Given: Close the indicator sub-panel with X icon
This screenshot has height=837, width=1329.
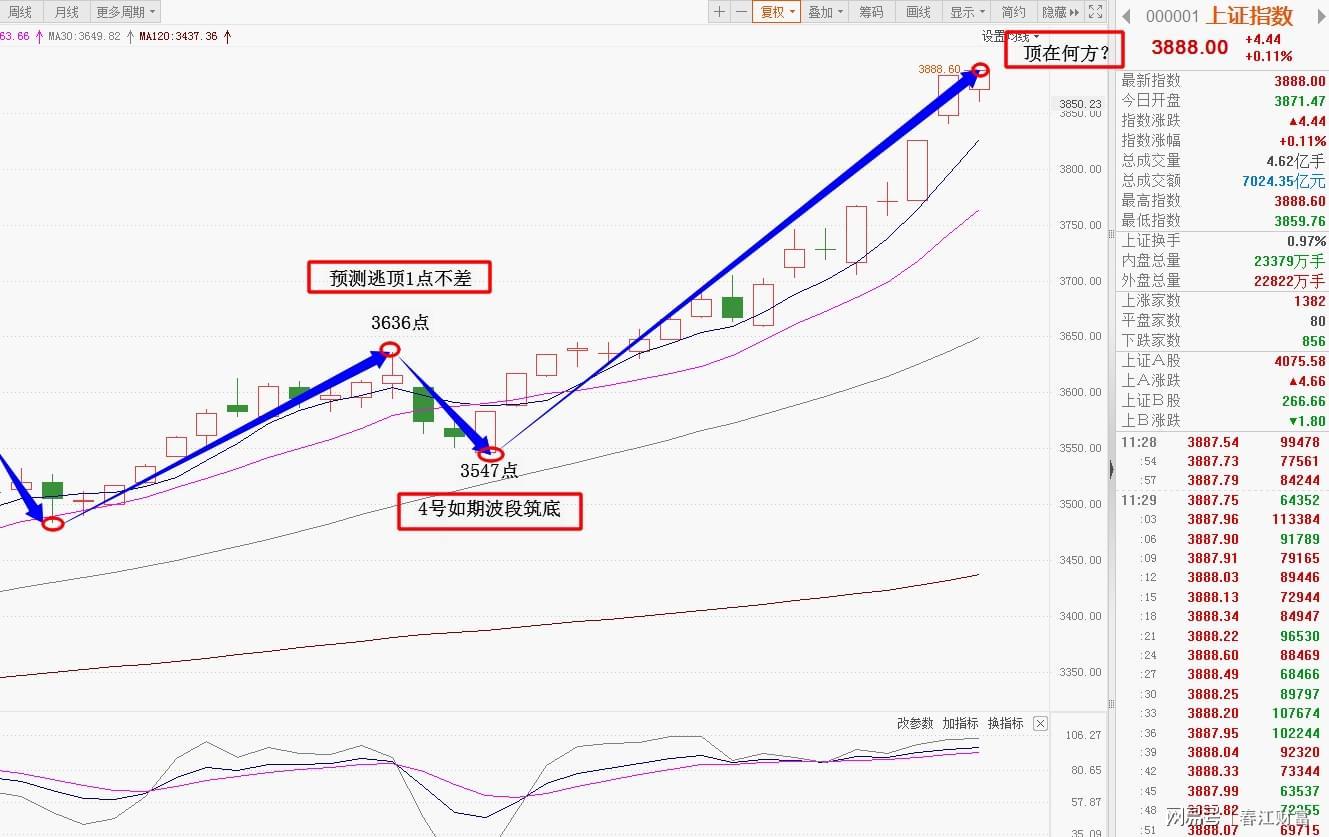Looking at the screenshot, I should tap(1040, 723).
